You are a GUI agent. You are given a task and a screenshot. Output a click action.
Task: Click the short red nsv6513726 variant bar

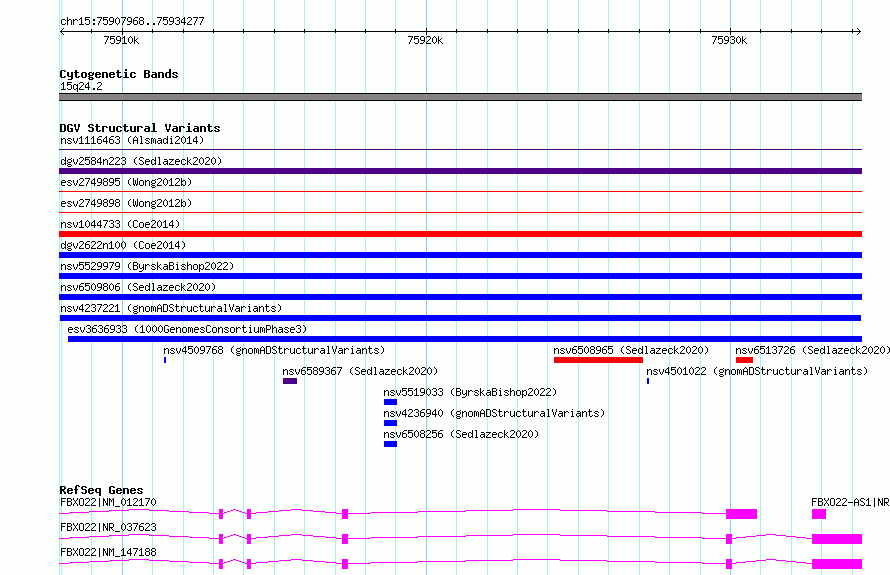point(744,360)
